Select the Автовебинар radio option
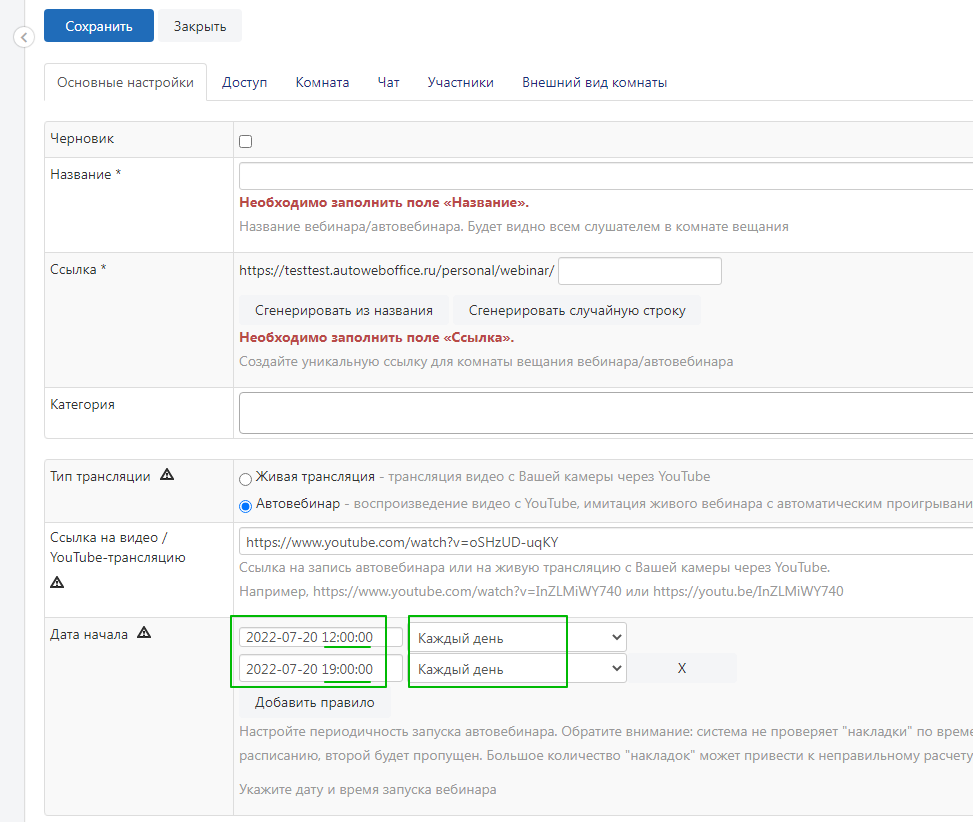 click(245, 506)
